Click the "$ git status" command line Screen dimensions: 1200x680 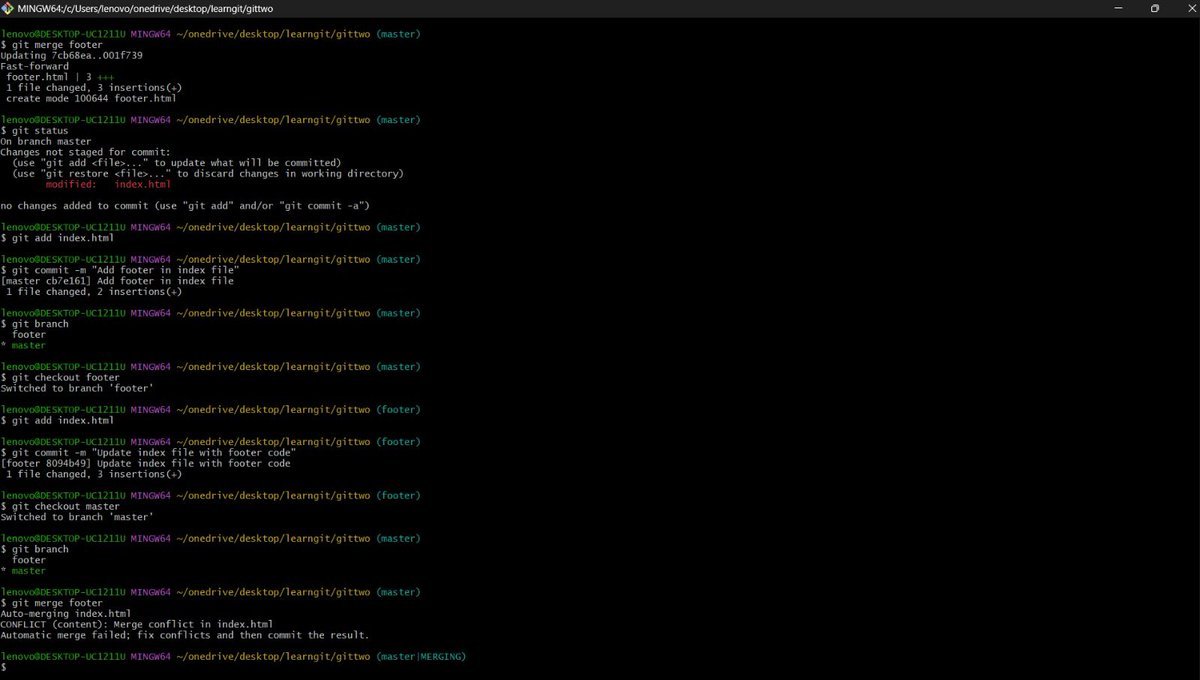pos(34,131)
